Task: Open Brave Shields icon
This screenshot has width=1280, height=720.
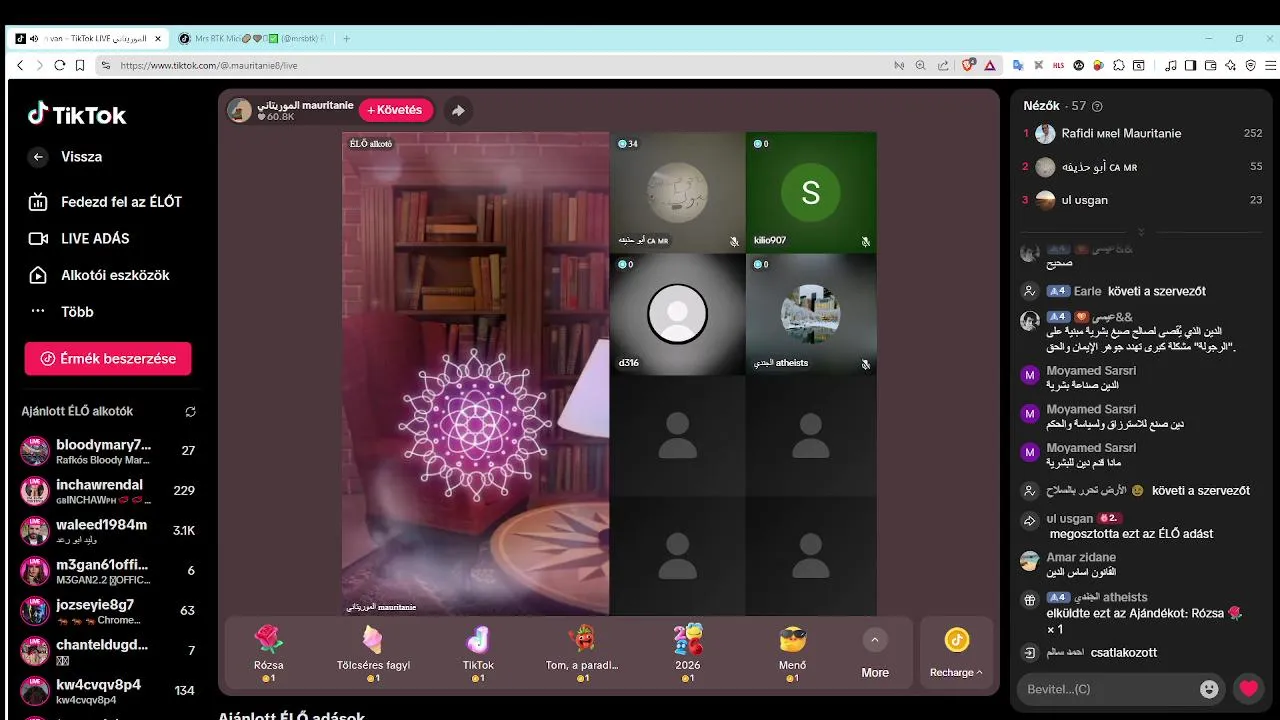Action: coord(968,65)
